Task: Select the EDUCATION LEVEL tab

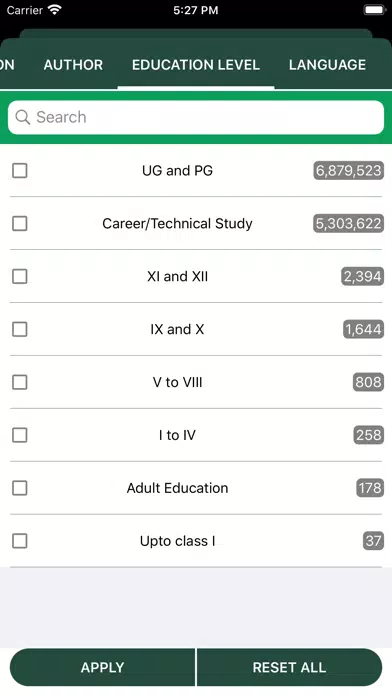Action: click(196, 65)
